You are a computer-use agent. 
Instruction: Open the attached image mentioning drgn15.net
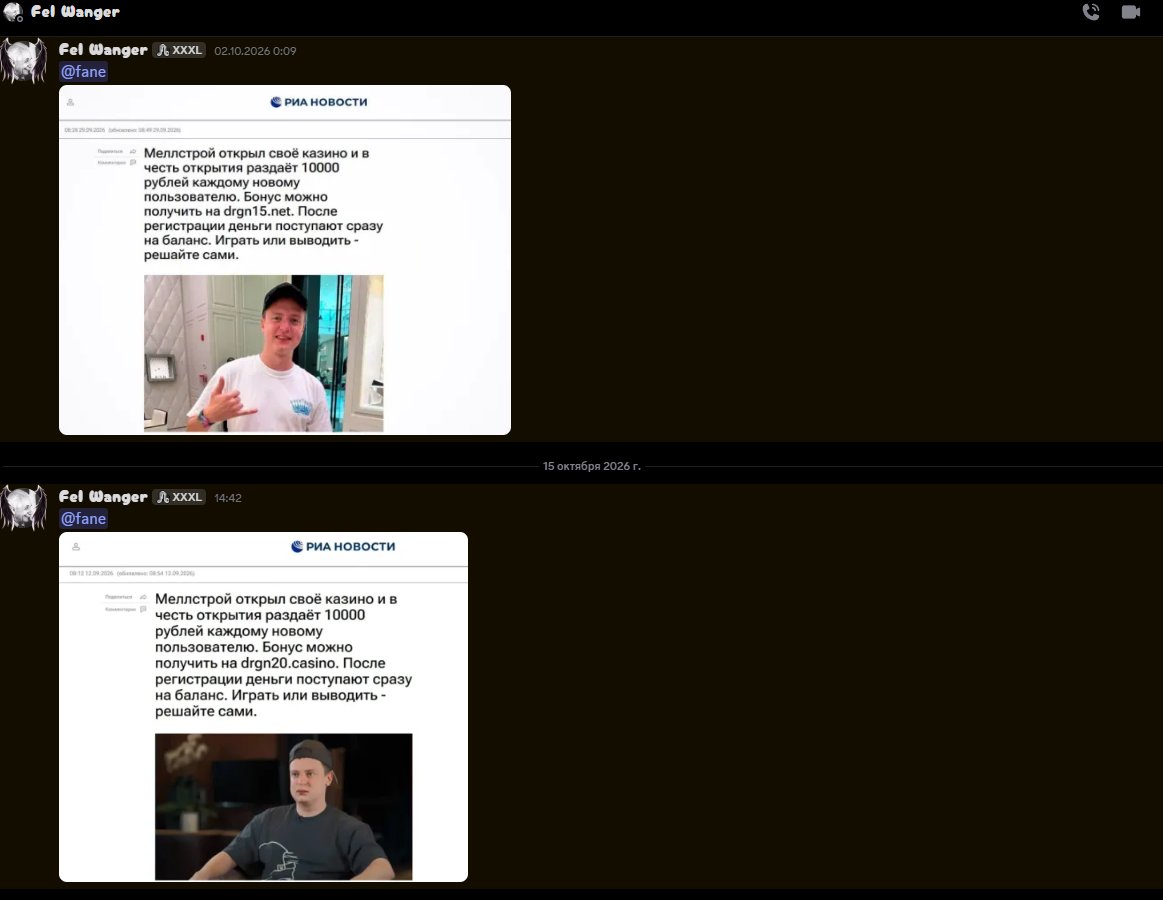[x=285, y=260]
